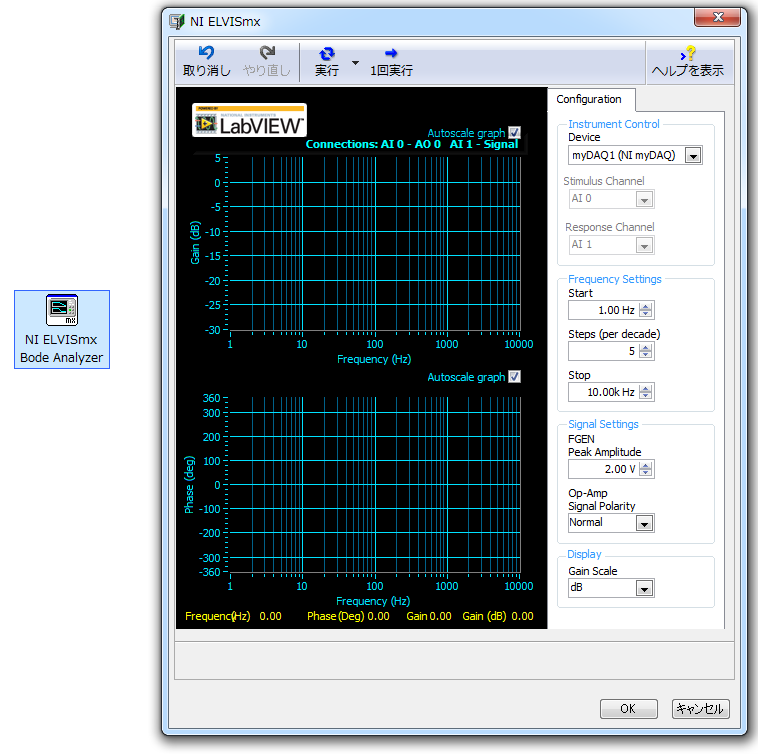The image size is (758, 754).
Task: Increment the Steps per decade stepper
Action: pyautogui.click(x=646, y=348)
